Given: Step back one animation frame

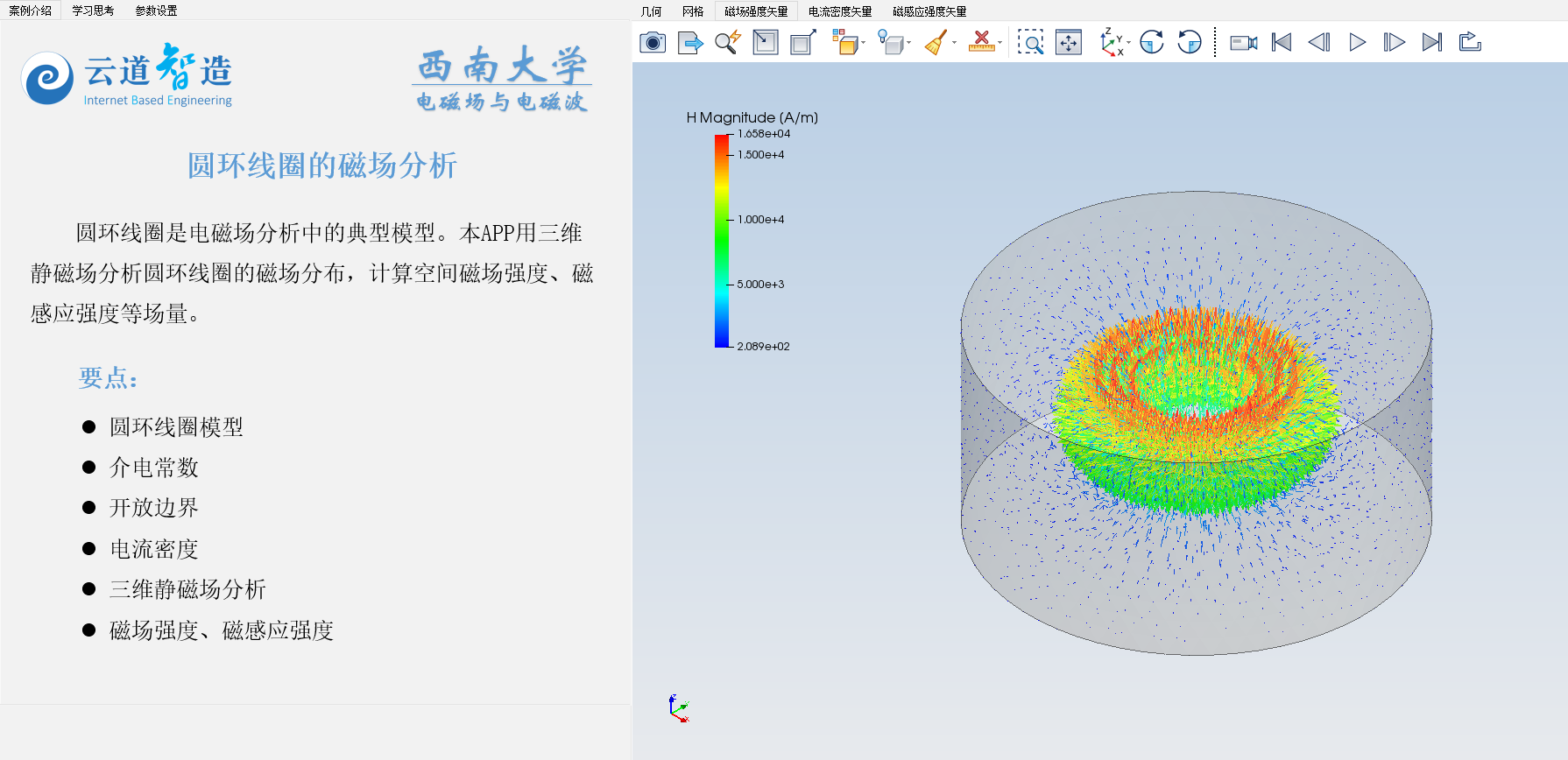Looking at the screenshot, I should click(1319, 42).
